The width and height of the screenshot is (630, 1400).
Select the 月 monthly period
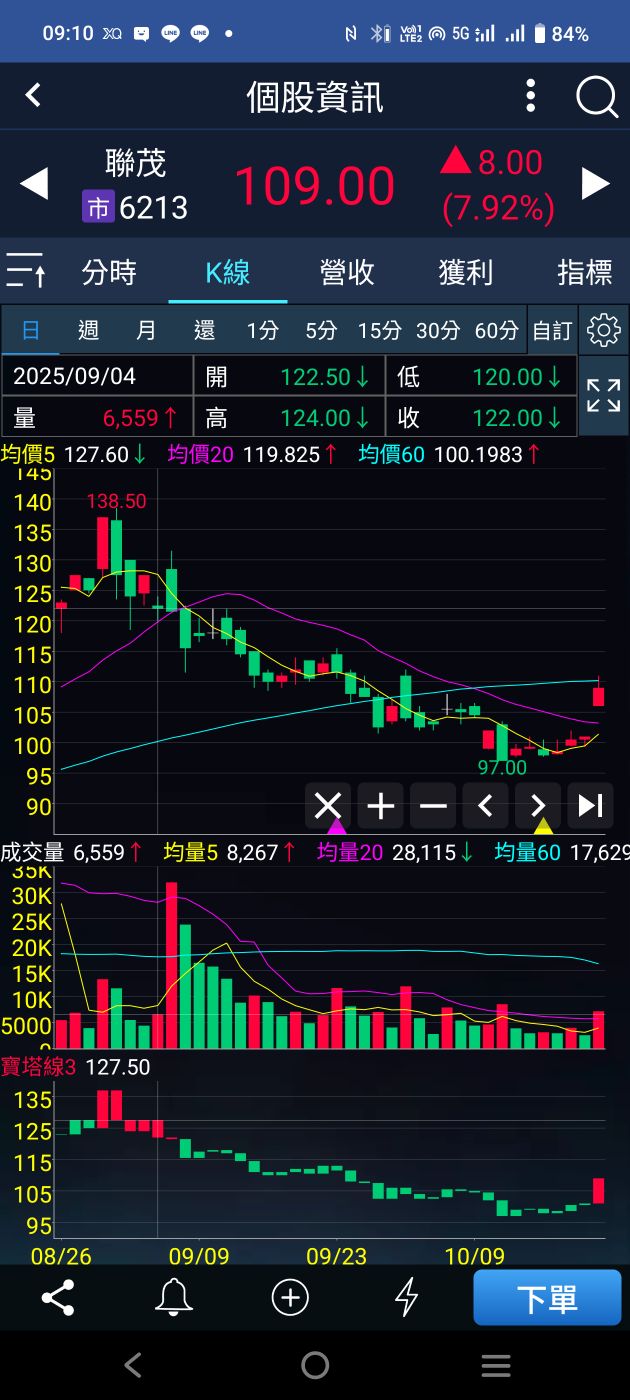click(146, 330)
